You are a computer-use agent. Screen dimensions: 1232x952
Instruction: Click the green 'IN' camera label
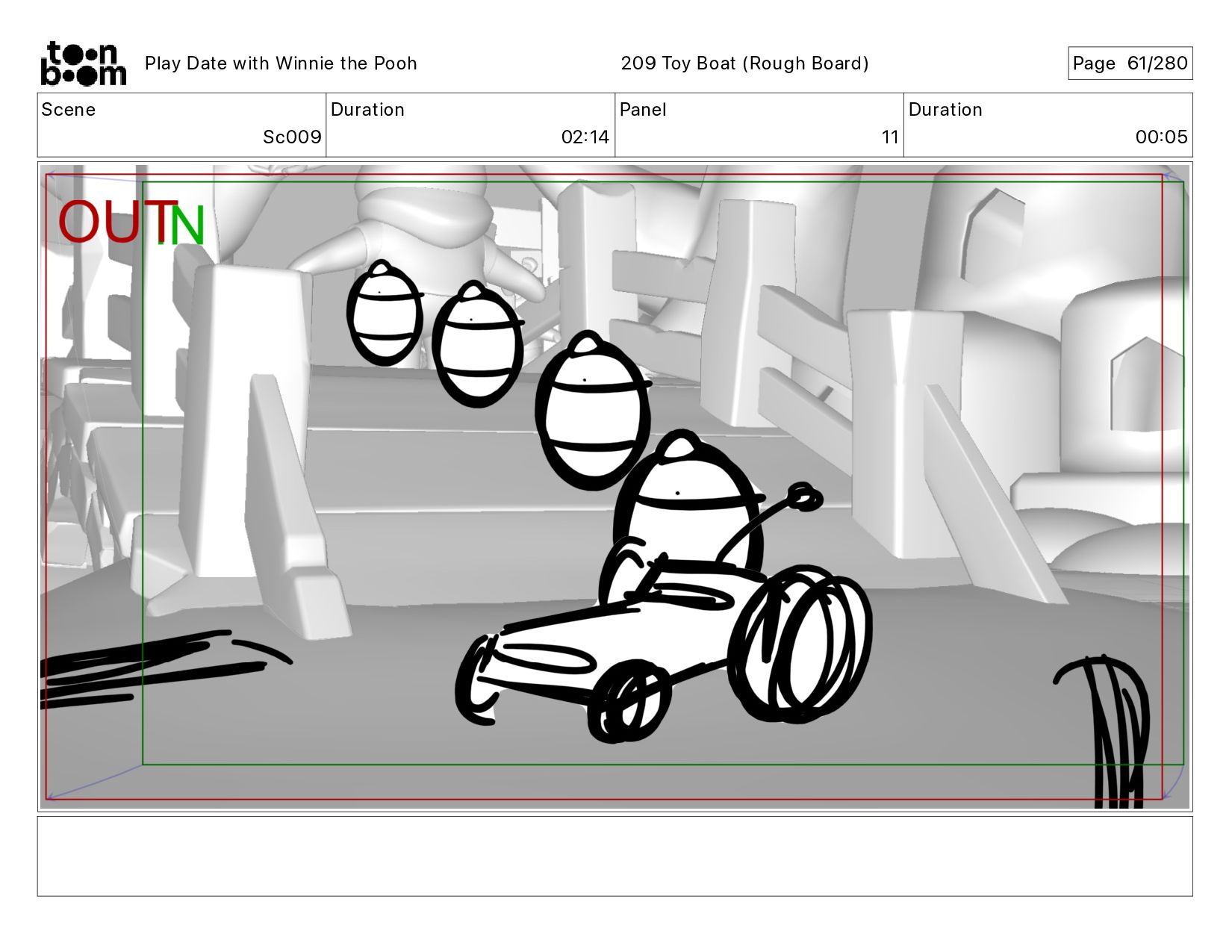(x=182, y=224)
